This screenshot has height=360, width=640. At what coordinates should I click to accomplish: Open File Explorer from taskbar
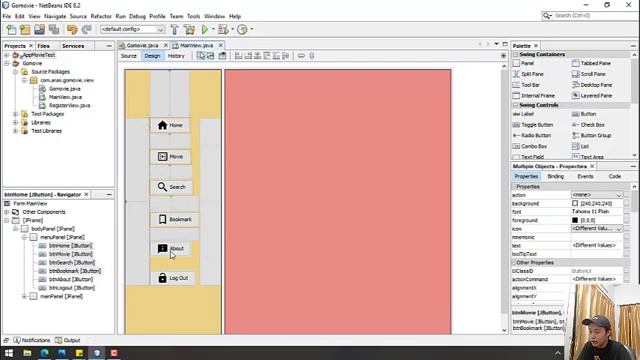[27, 353]
